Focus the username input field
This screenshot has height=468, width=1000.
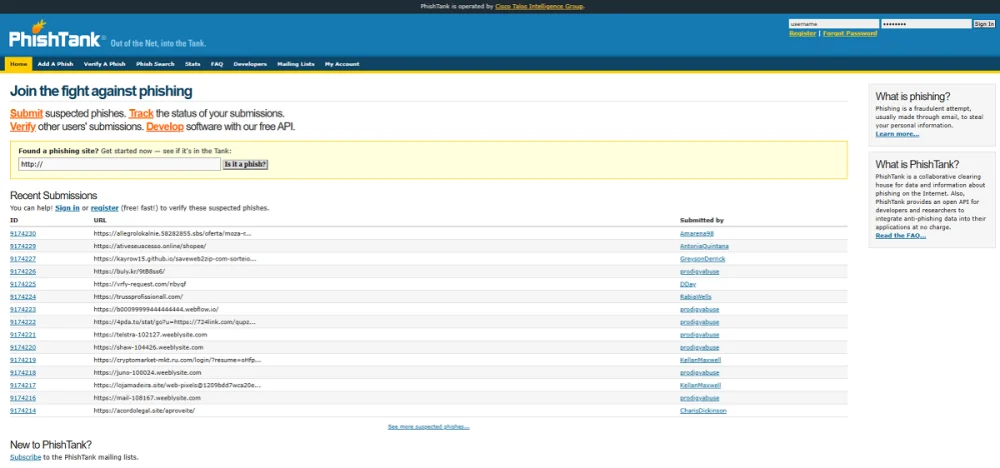832,24
